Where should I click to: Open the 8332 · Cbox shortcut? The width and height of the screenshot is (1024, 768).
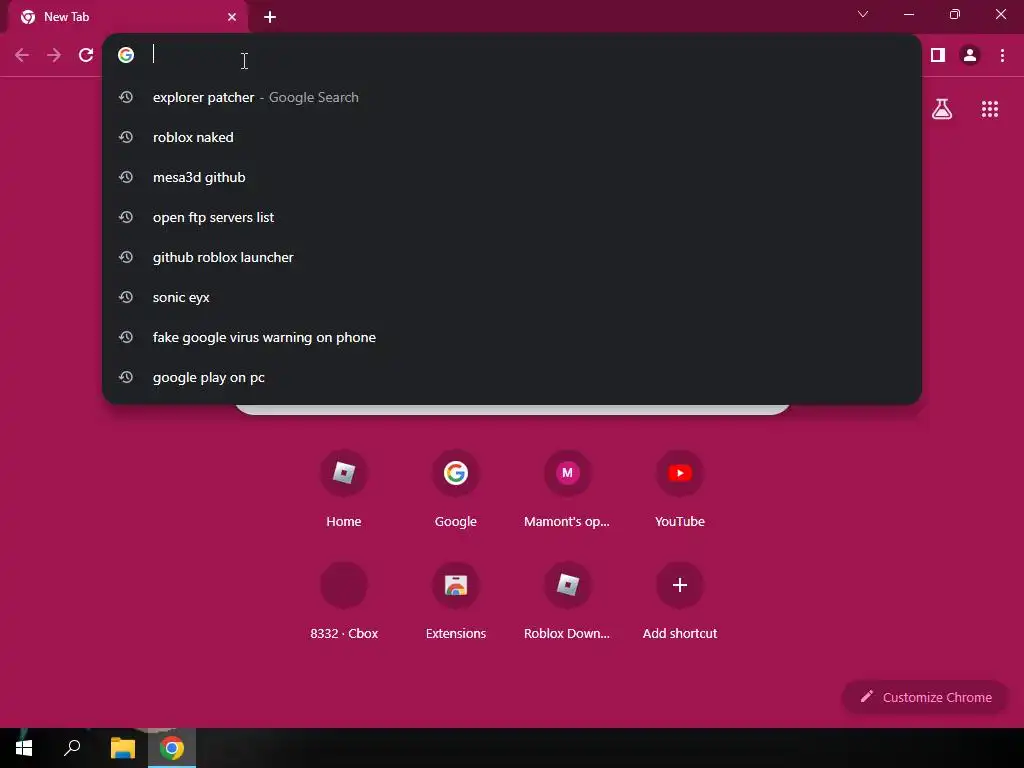pyautogui.click(x=344, y=601)
